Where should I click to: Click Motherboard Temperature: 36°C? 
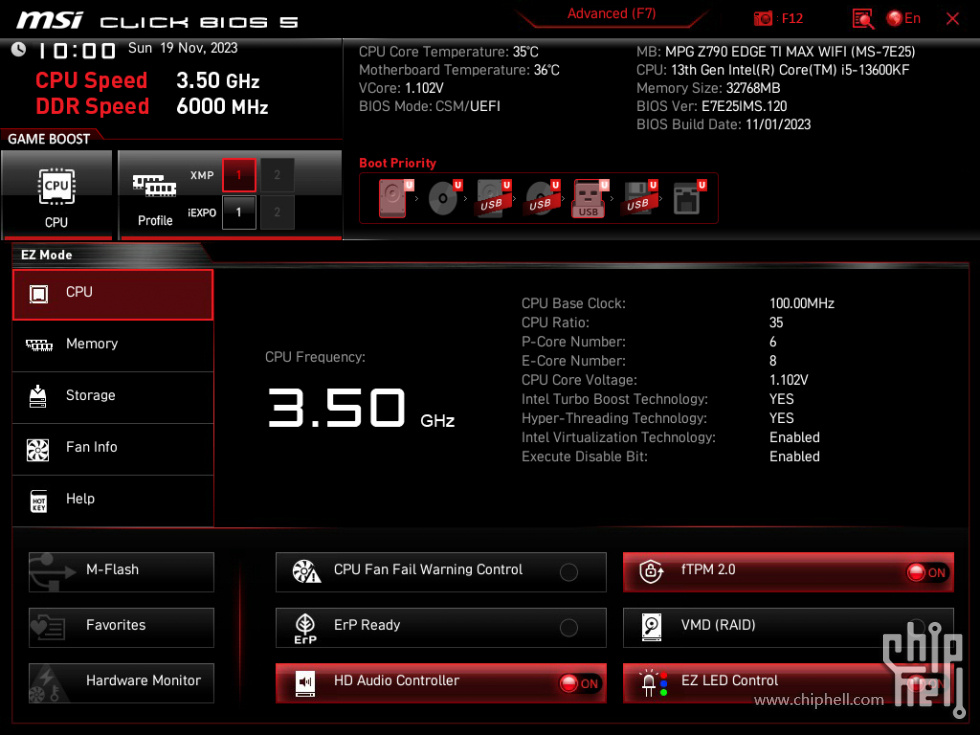[x=459, y=70]
